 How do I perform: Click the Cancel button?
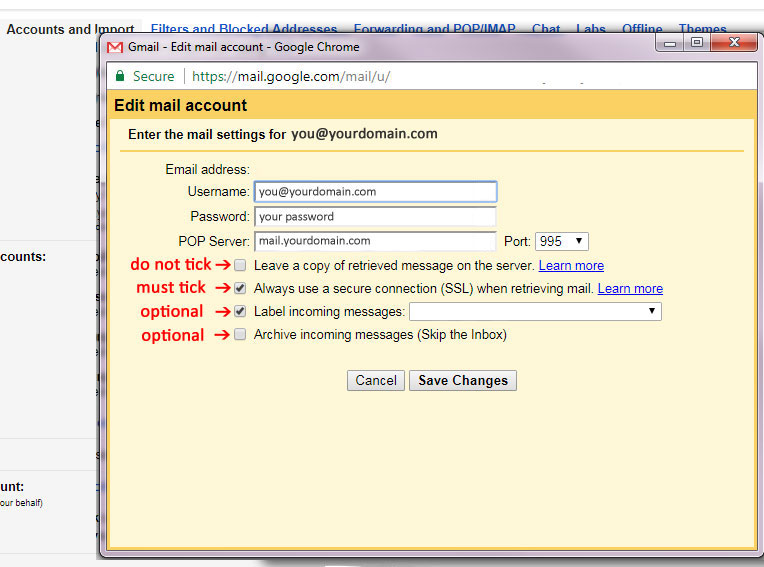pos(376,380)
